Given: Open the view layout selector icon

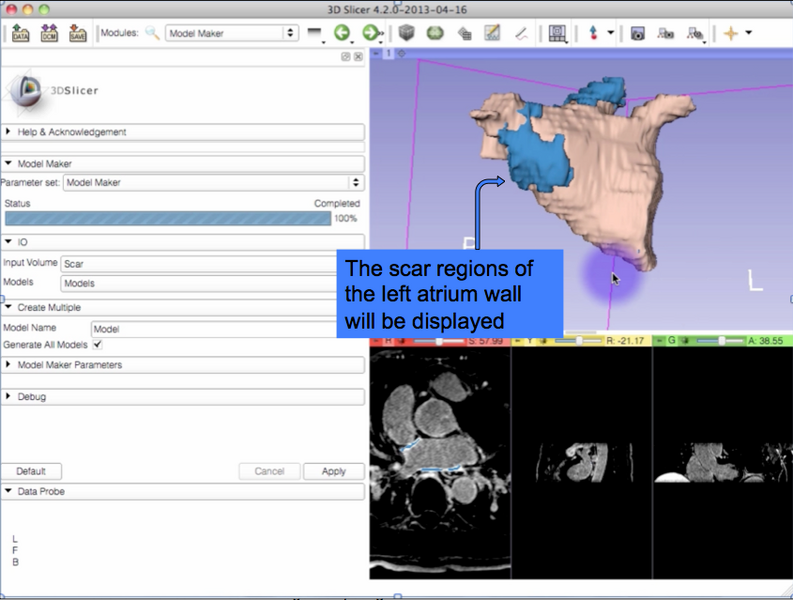Looking at the screenshot, I should pos(558,33).
